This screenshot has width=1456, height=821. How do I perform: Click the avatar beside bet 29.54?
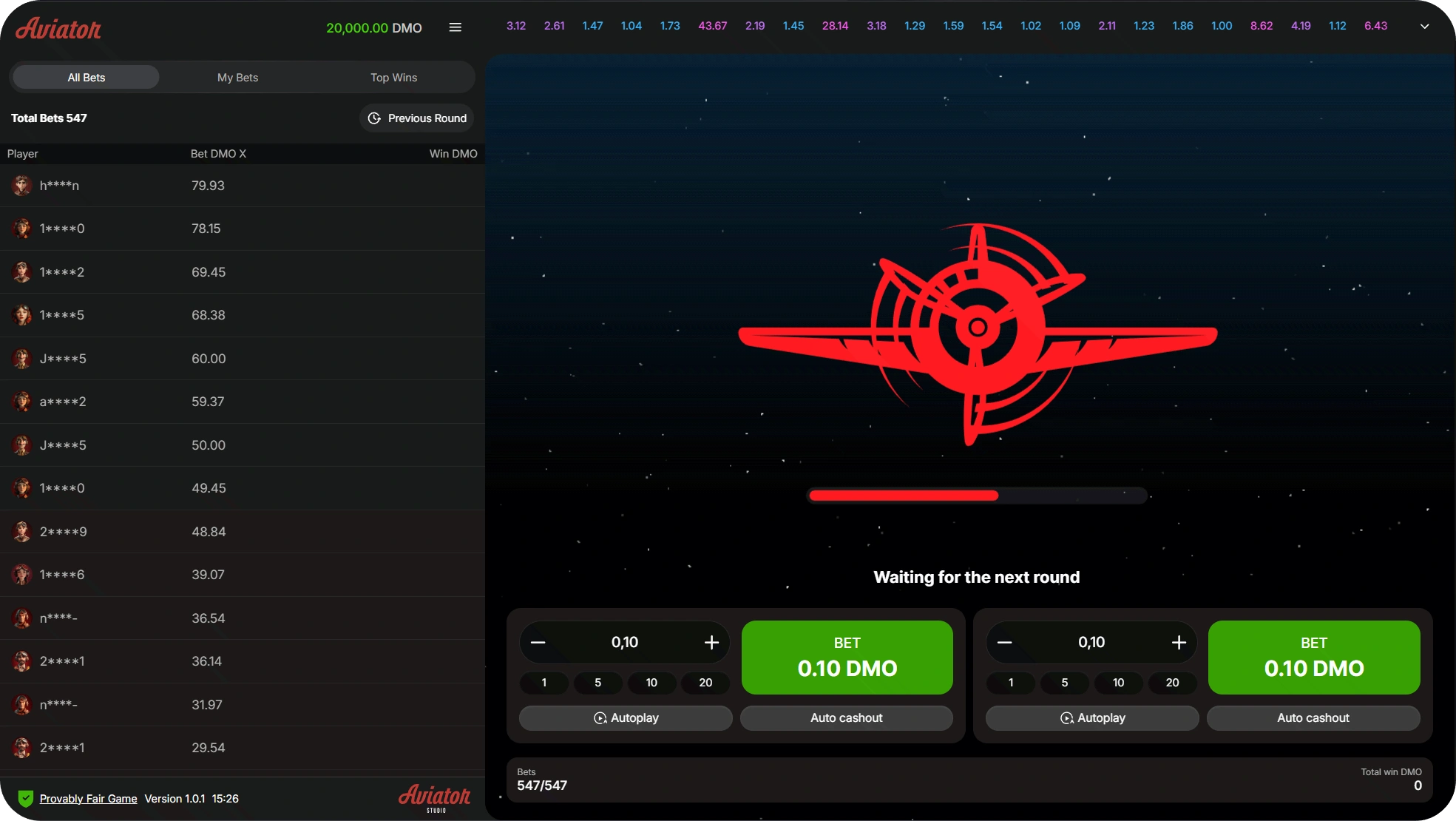click(22, 748)
